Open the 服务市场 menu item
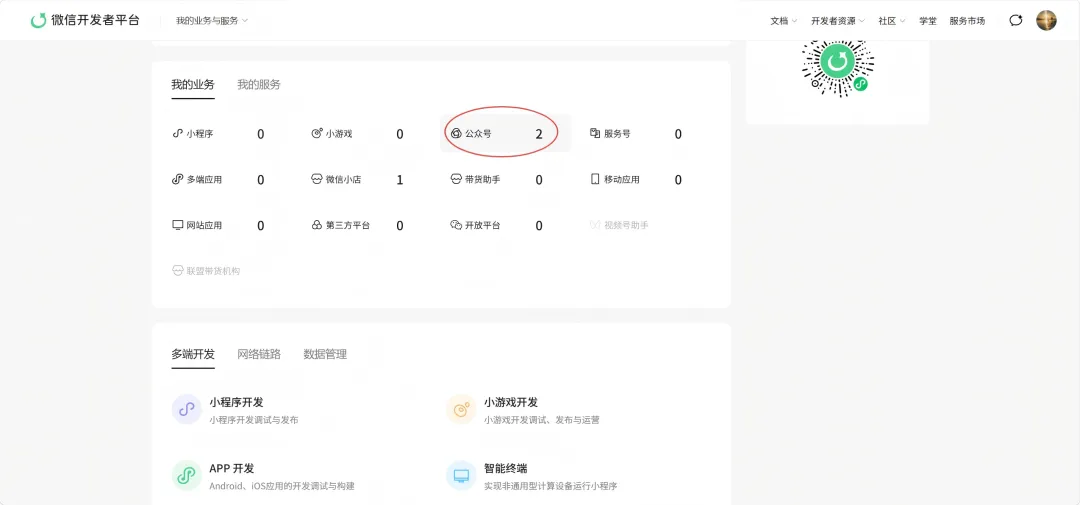This screenshot has height=505, width=1080. (x=967, y=21)
